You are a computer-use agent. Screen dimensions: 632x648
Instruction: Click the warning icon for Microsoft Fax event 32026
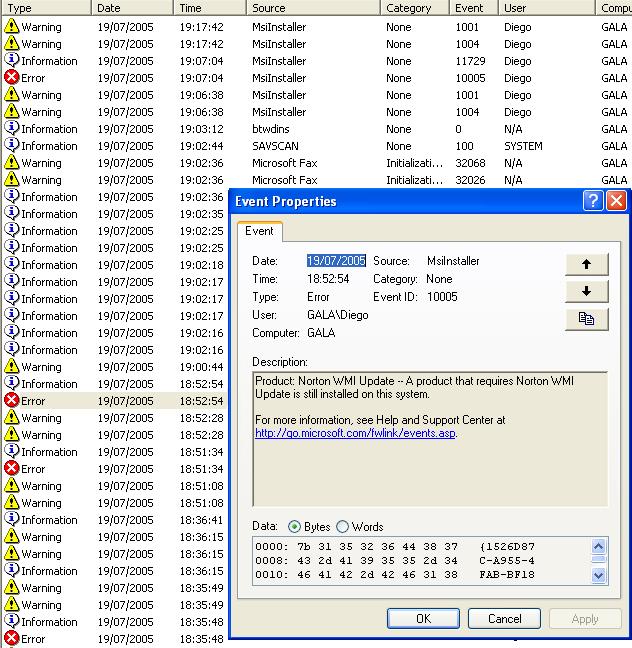[x=12, y=180]
